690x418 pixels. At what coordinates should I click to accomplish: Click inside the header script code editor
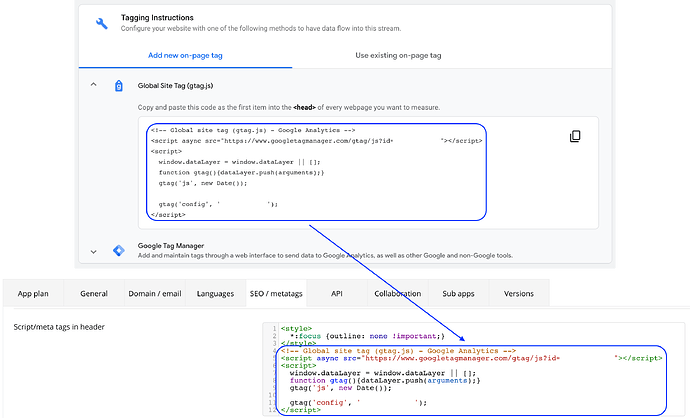(473, 369)
